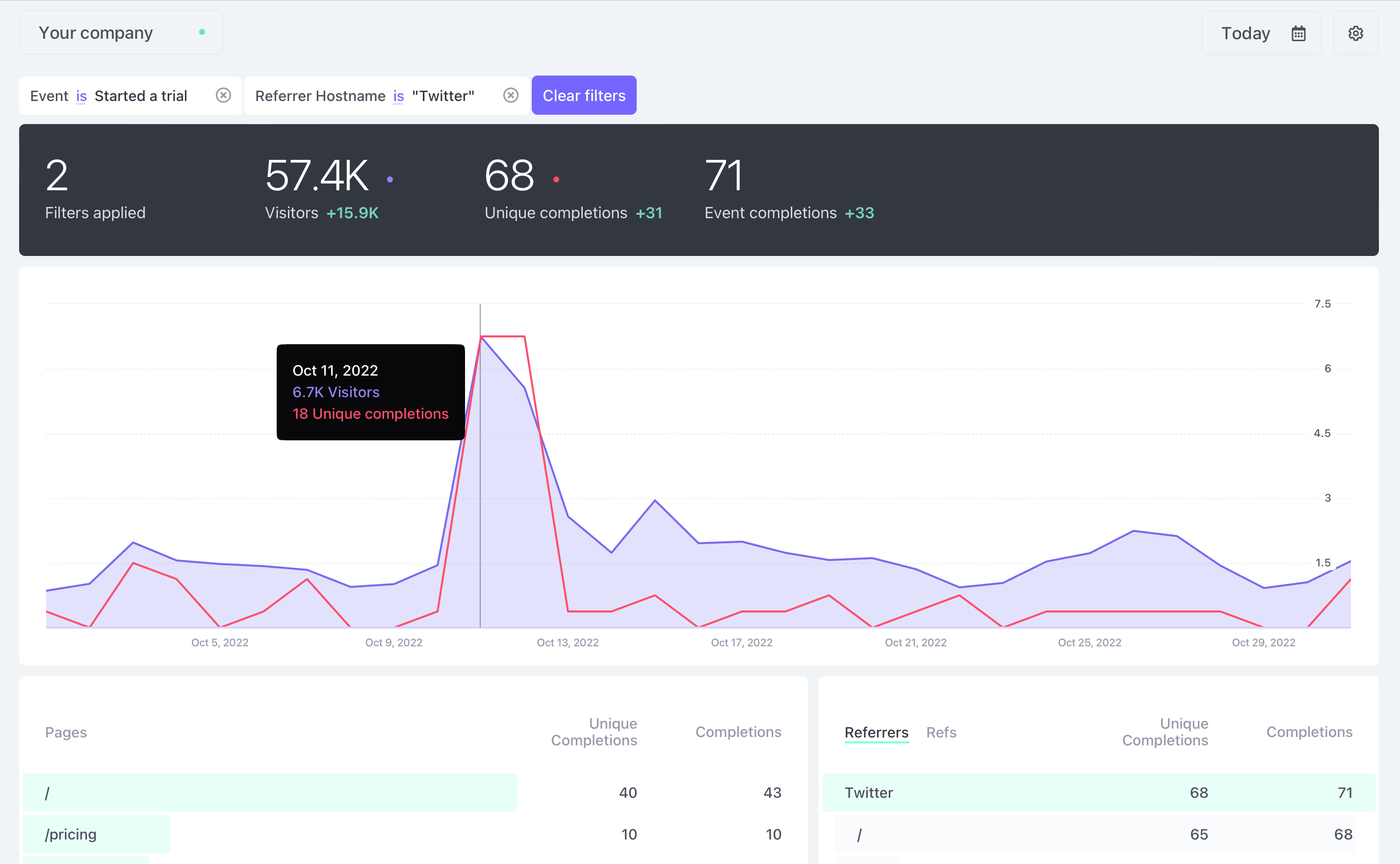Dismiss the Twitter referrer filter with its X icon
Screen dimensions: 1400x864
tap(511, 95)
